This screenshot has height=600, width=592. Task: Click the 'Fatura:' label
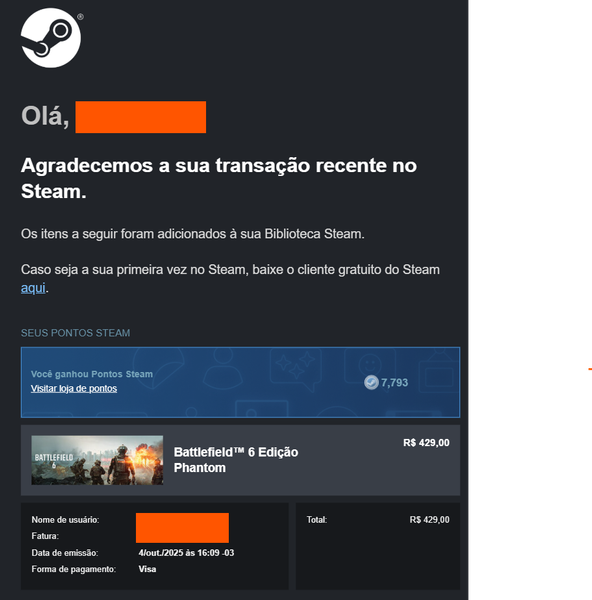pyautogui.click(x=45, y=536)
